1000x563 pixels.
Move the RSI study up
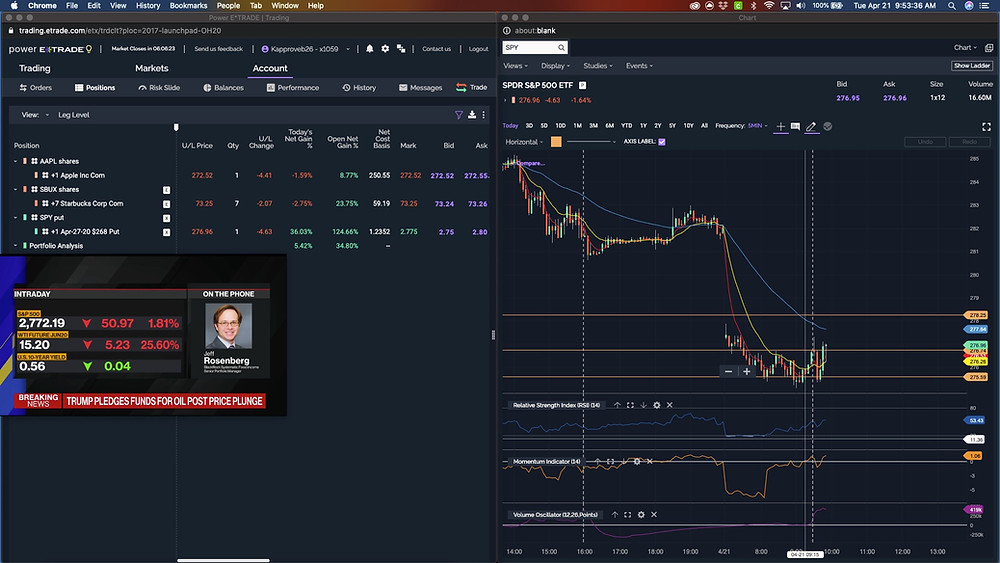pos(617,405)
